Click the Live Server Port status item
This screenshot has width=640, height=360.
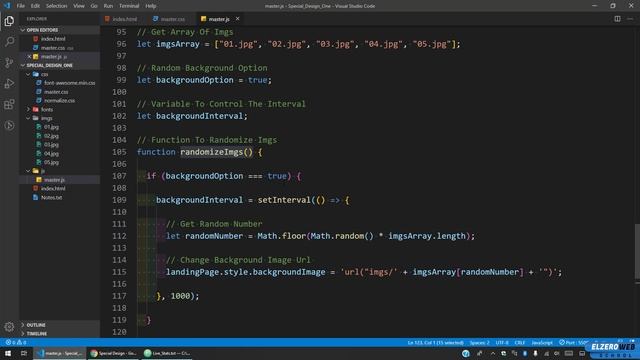pyautogui.click(x=573, y=342)
